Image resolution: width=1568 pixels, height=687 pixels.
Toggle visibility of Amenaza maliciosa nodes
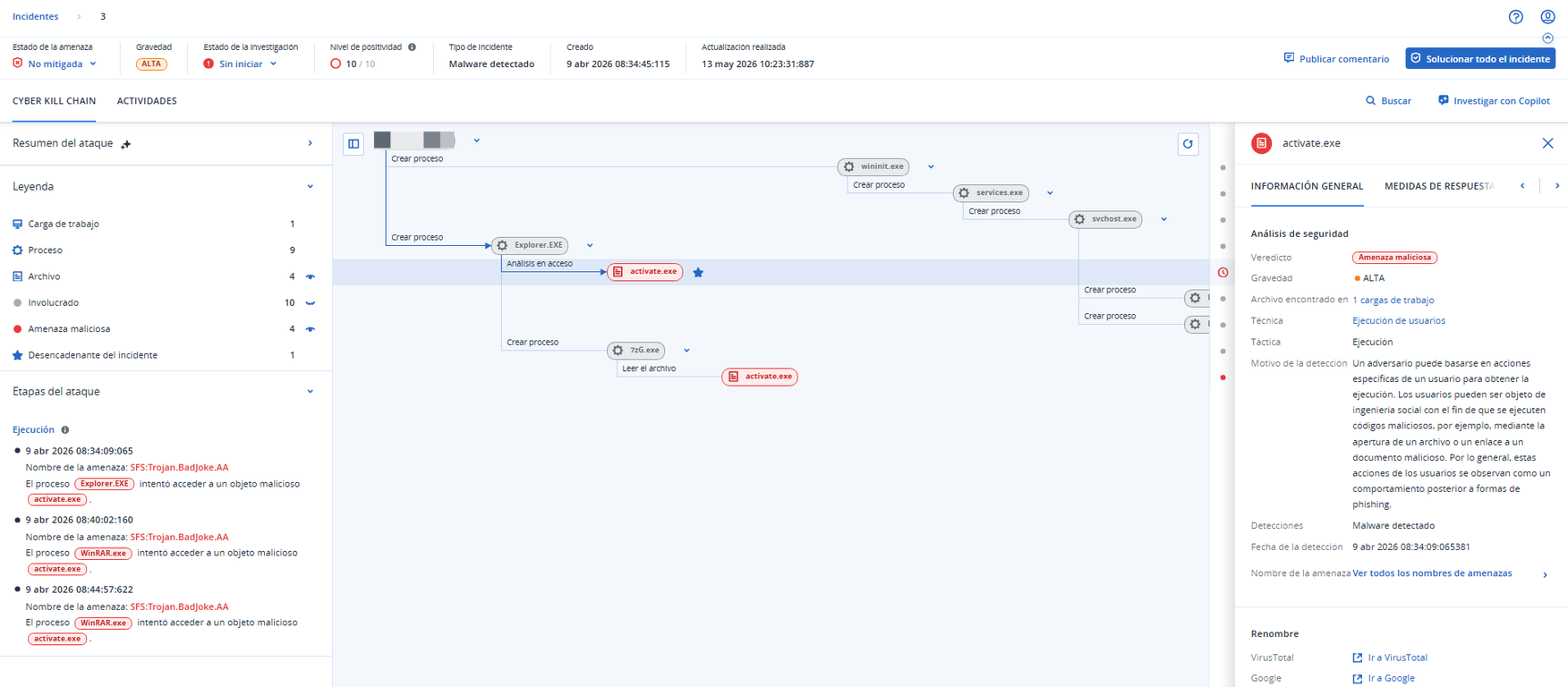click(311, 329)
